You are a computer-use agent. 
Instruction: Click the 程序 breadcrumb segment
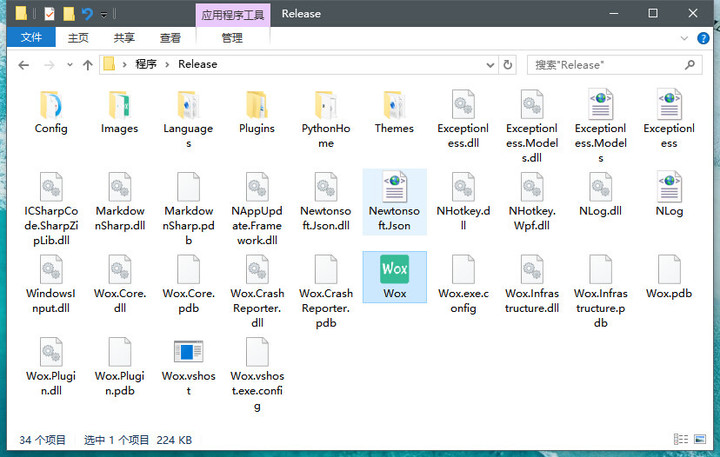(146, 64)
